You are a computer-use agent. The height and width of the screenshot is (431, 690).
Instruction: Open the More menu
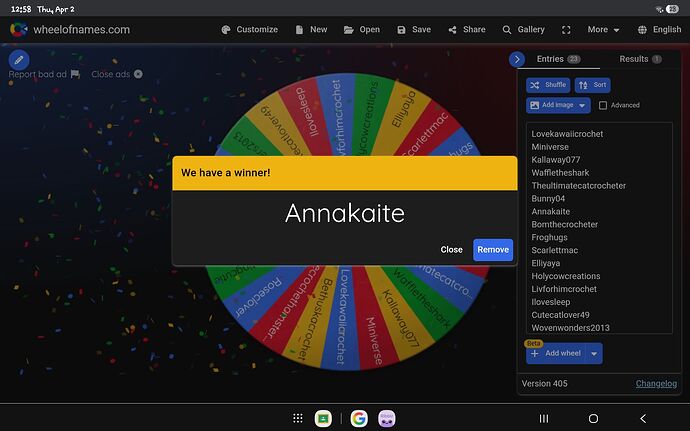tap(604, 30)
